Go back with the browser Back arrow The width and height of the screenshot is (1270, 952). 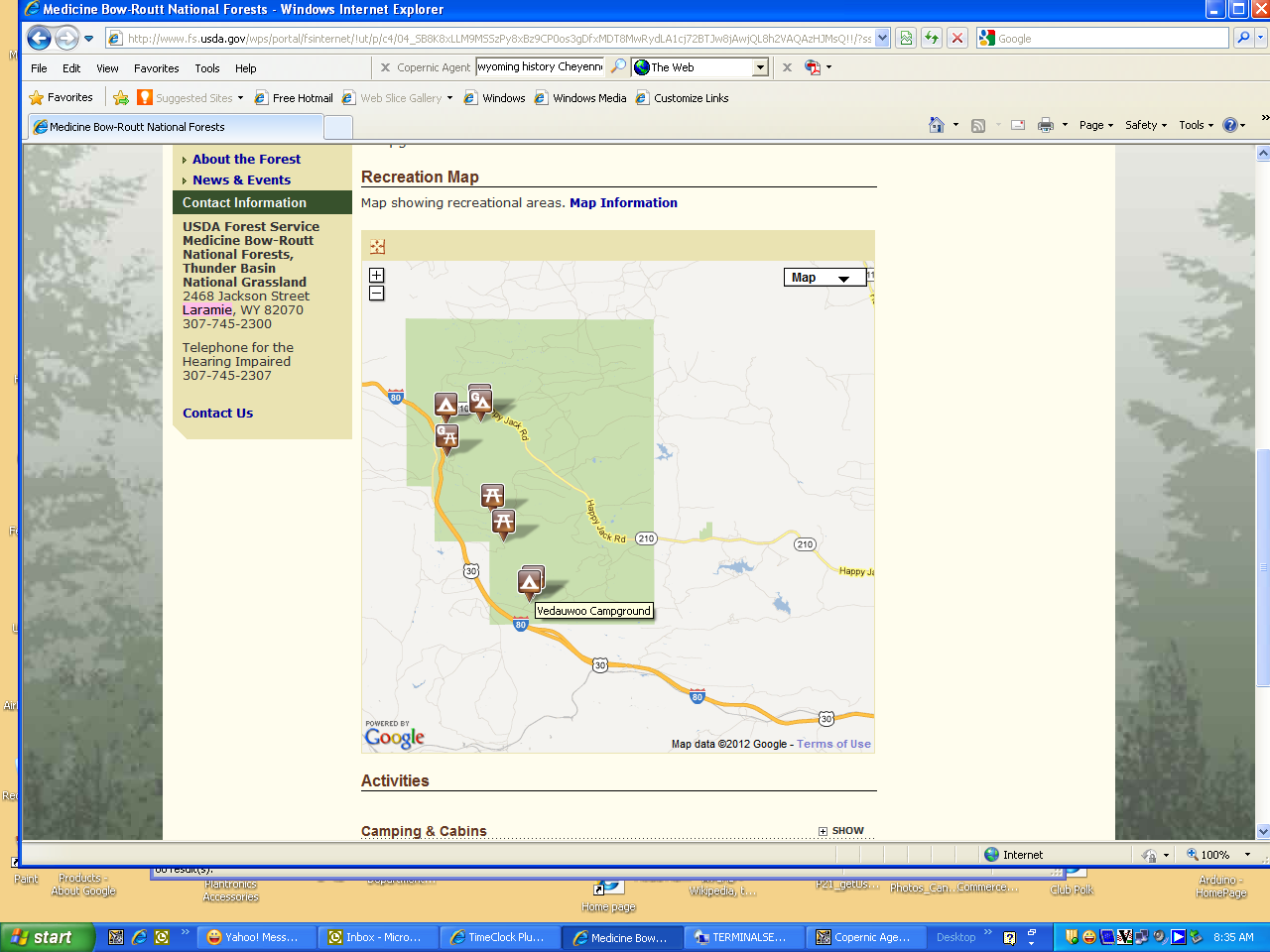pos(39,39)
